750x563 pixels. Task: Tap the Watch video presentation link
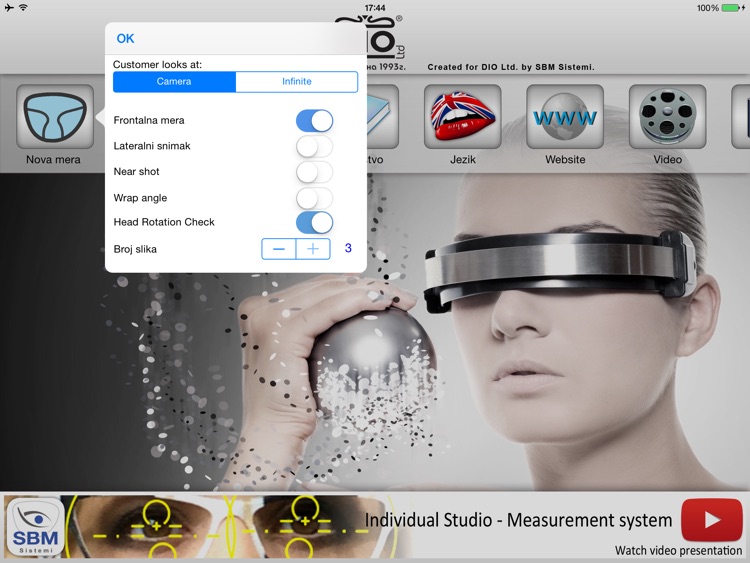click(678, 551)
